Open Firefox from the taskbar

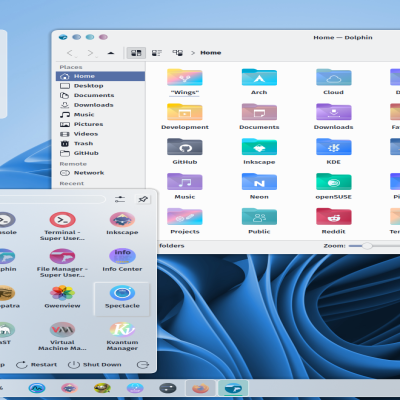tap(201, 388)
